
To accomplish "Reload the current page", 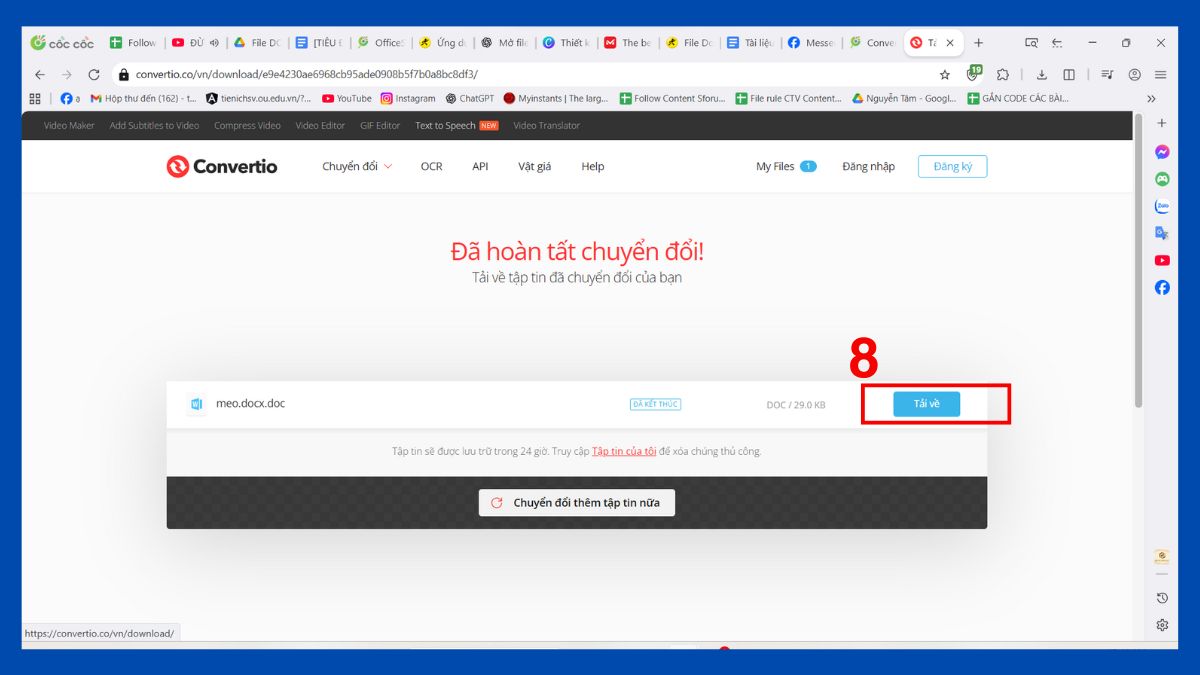I will click(94, 74).
